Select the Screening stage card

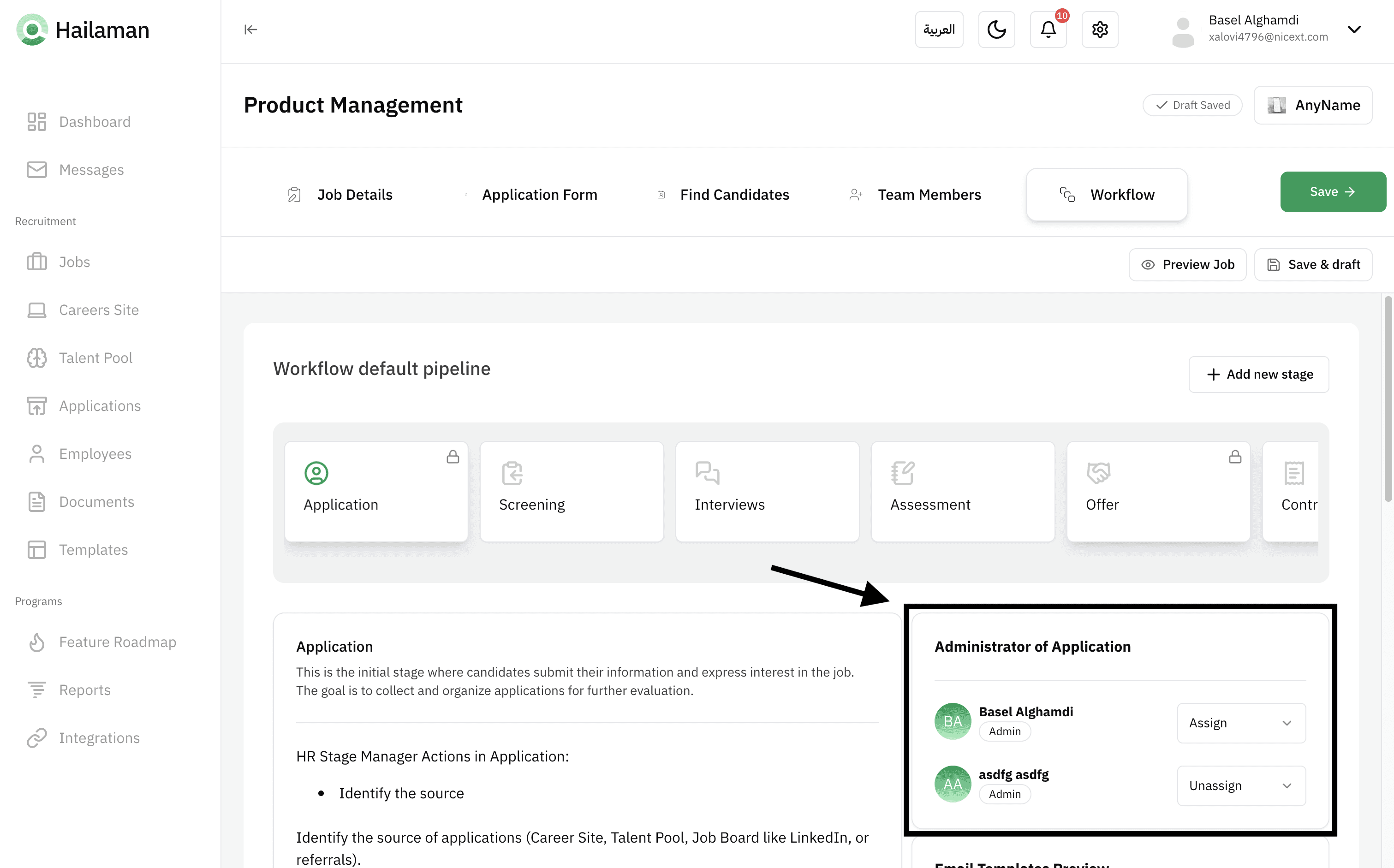tap(571, 491)
